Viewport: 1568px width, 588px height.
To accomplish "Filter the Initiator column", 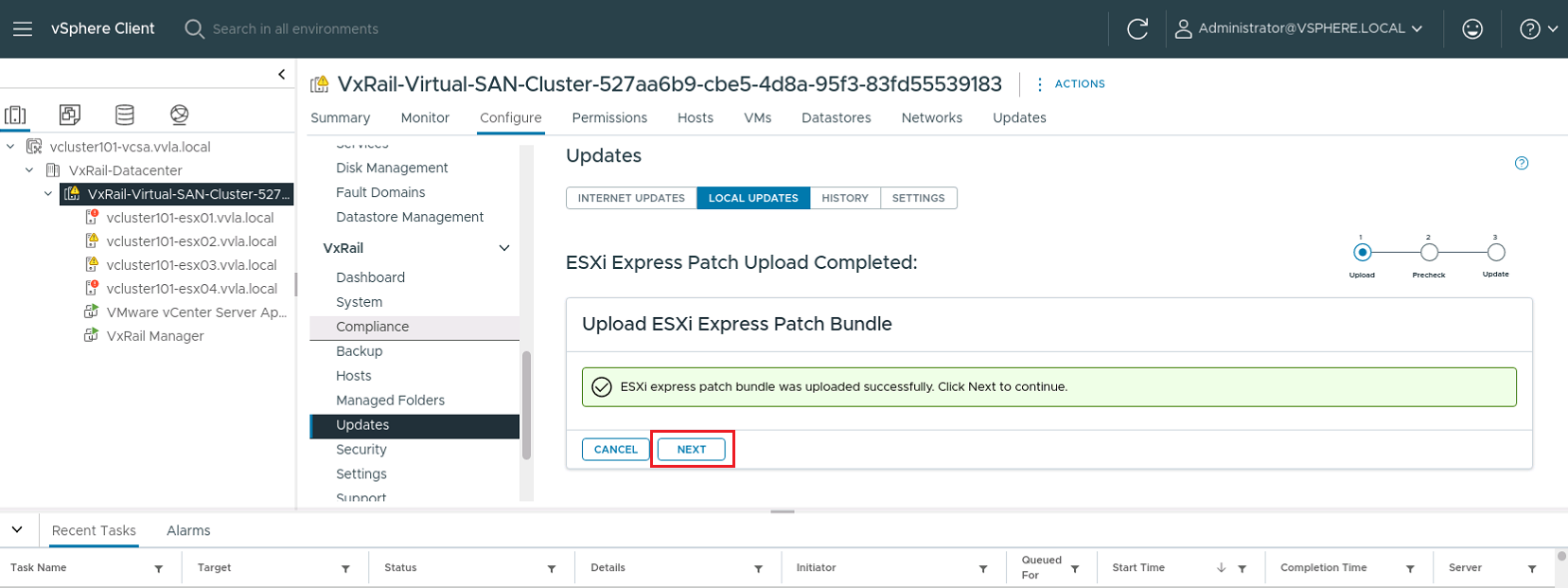I will (x=983, y=569).
